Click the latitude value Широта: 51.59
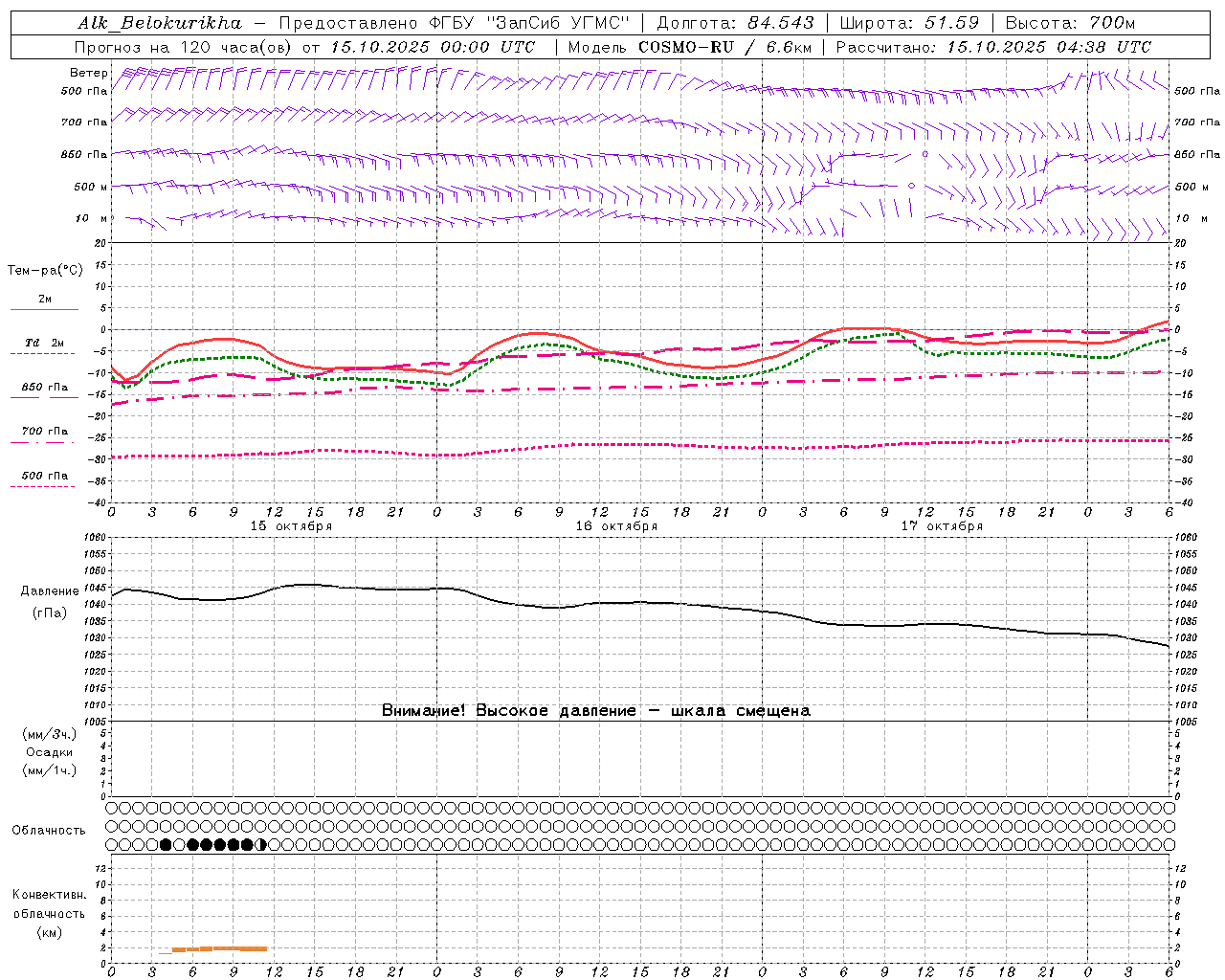The height and width of the screenshot is (980, 1225). click(909, 23)
